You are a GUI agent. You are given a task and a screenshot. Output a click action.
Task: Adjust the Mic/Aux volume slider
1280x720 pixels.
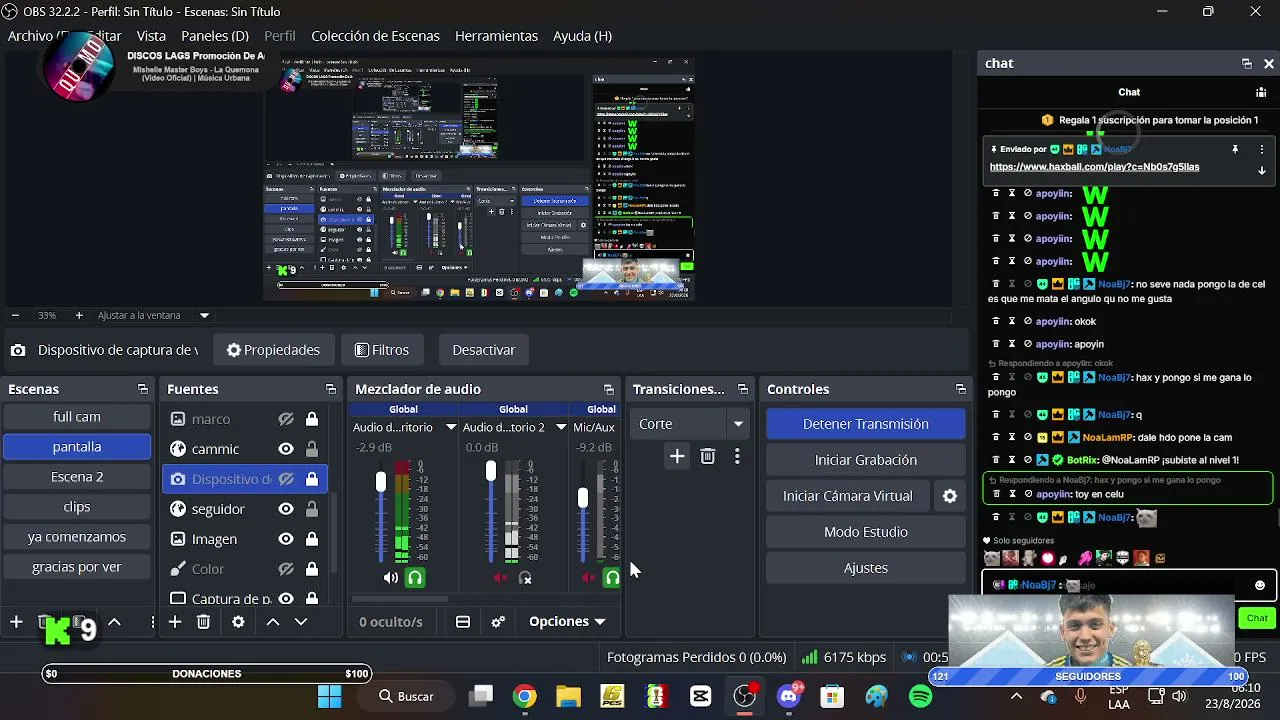(x=583, y=497)
